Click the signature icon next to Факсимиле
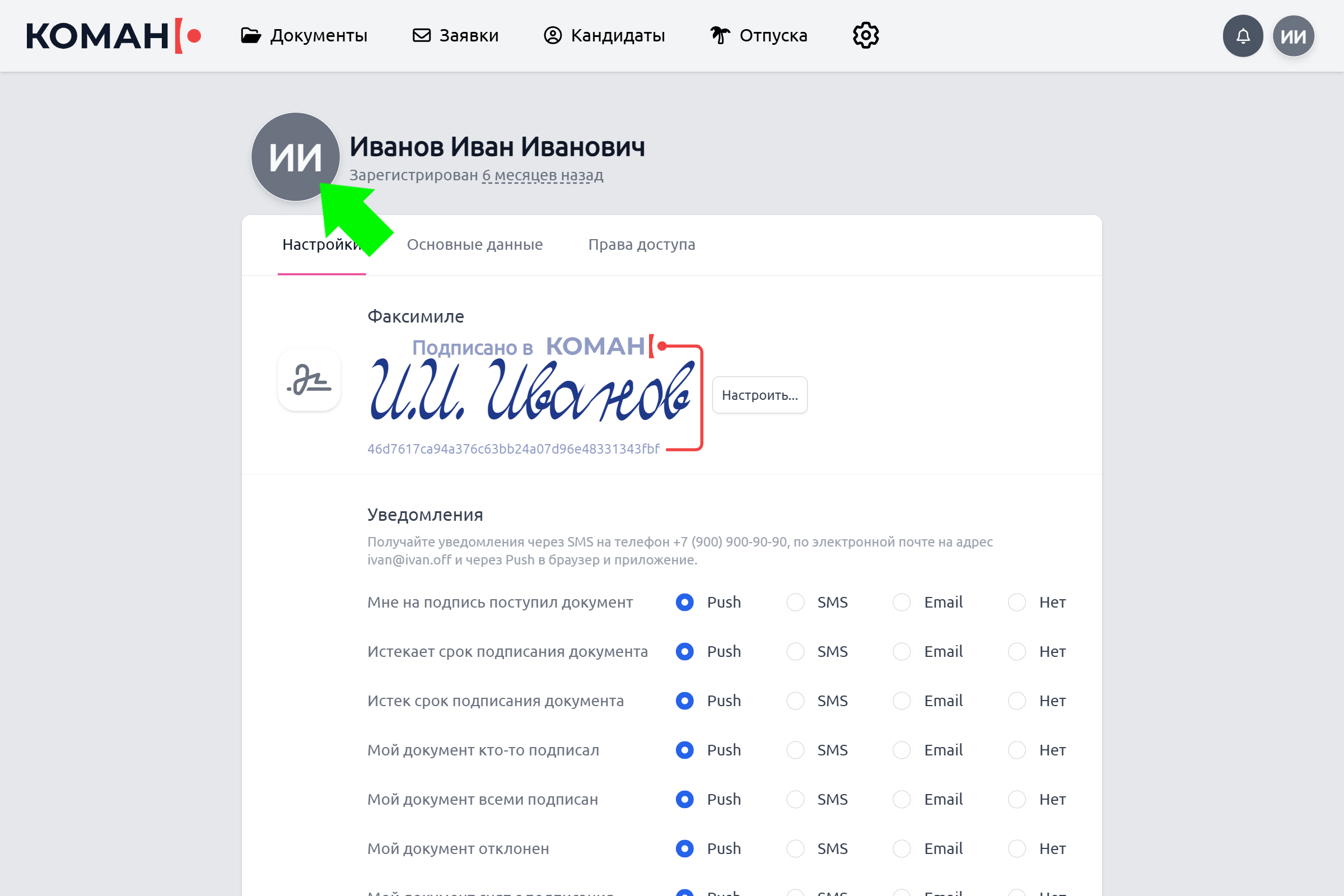The height and width of the screenshot is (896, 1344). tap(309, 380)
